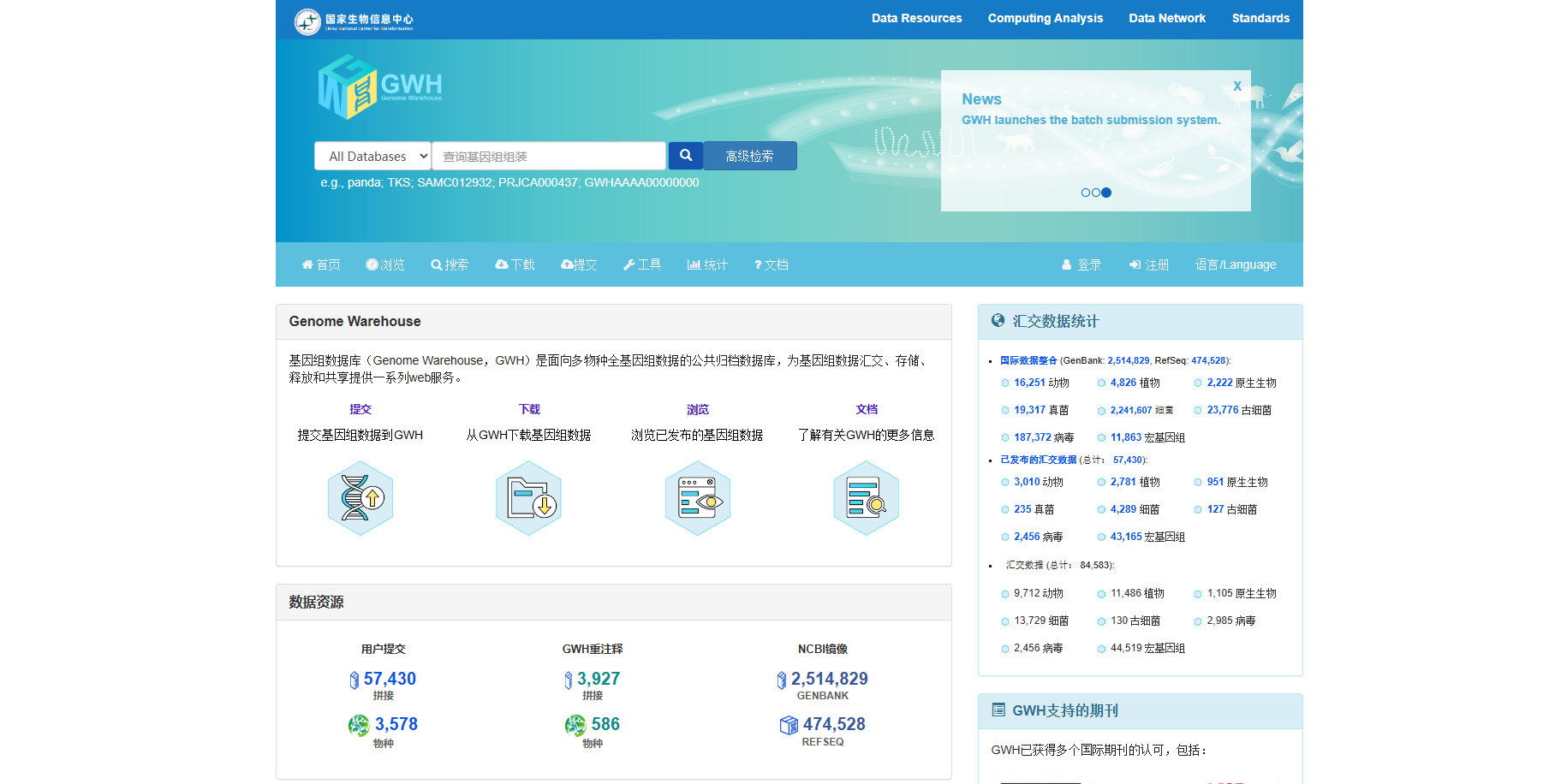The height and width of the screenshot is (784, 1549).
Task: Click the DNA upload submit hexagon icon
Action: coord(360,498)
